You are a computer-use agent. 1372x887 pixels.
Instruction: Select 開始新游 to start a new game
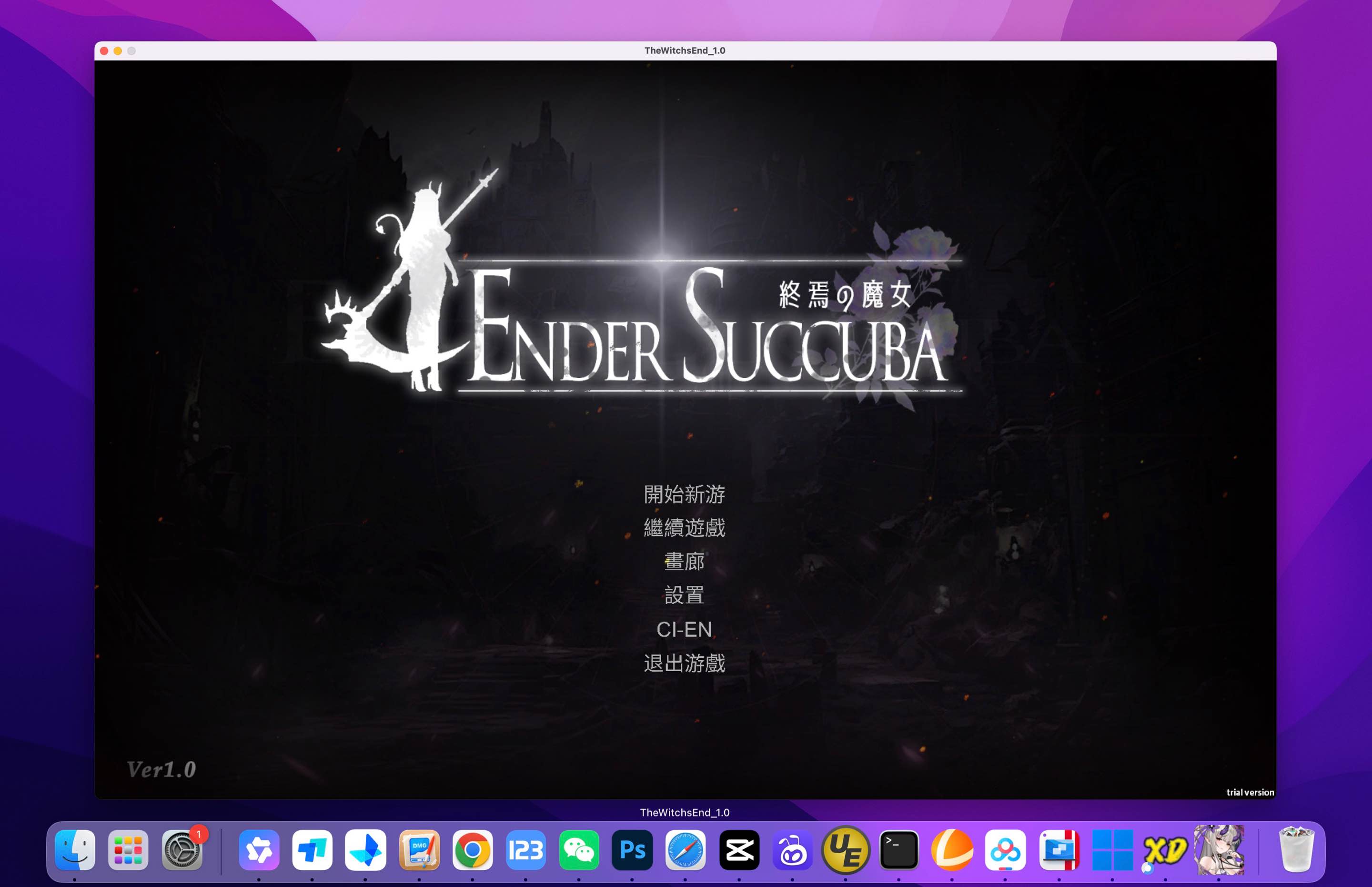(684, 494)
